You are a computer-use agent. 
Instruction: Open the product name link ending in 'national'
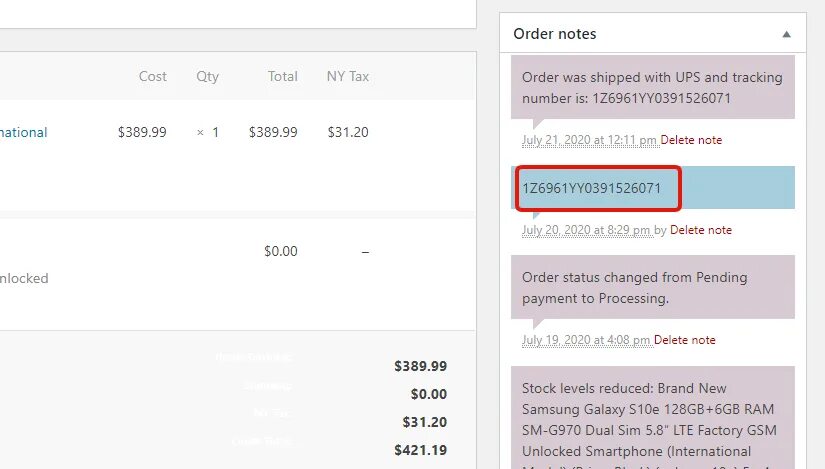(x=23, y=132)
